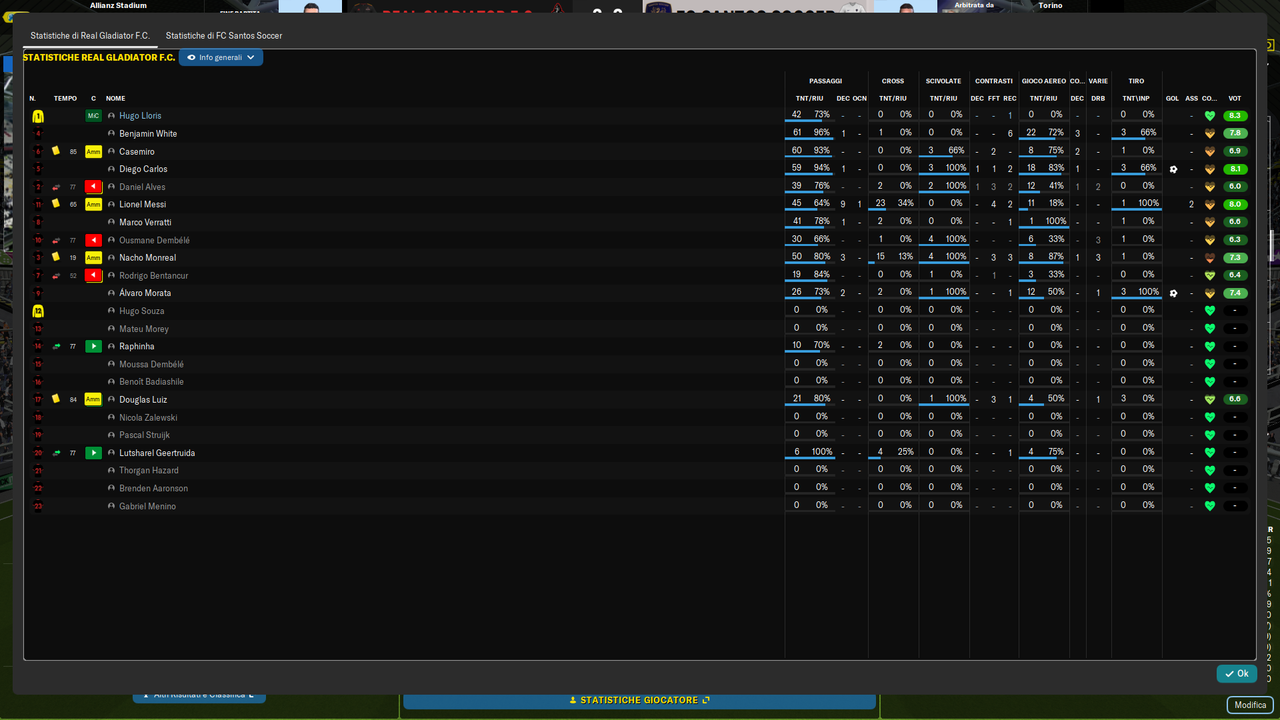Open the Info generali view dropdown

(221, 58)
